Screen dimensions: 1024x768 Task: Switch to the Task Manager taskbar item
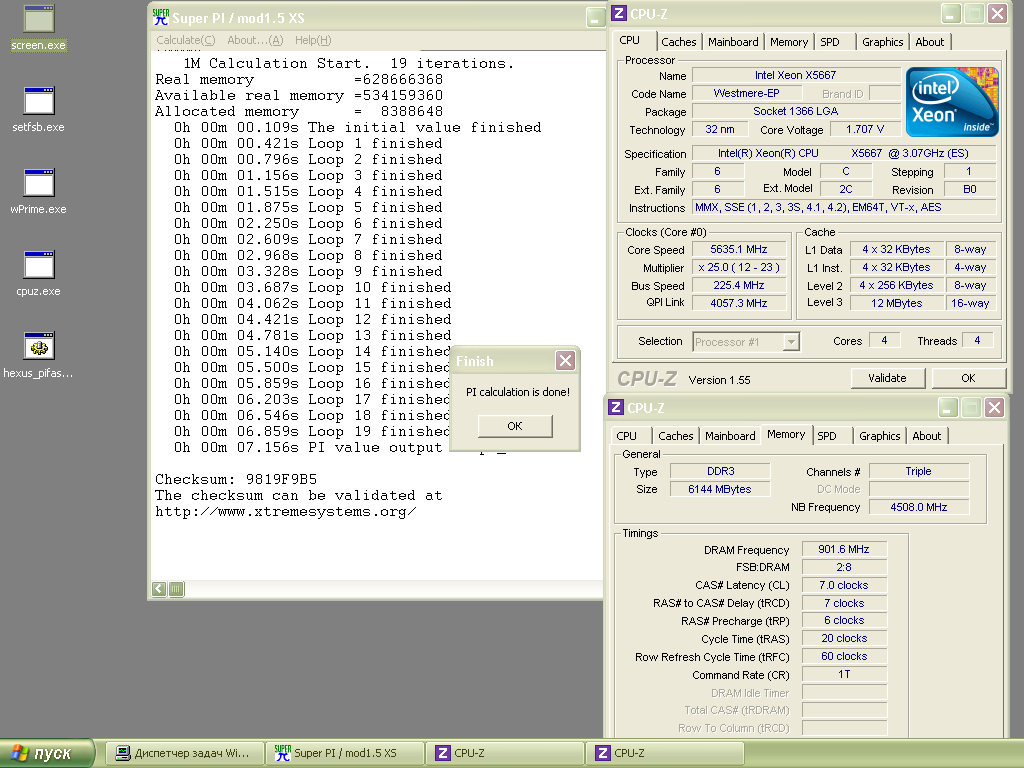[185, 753]
